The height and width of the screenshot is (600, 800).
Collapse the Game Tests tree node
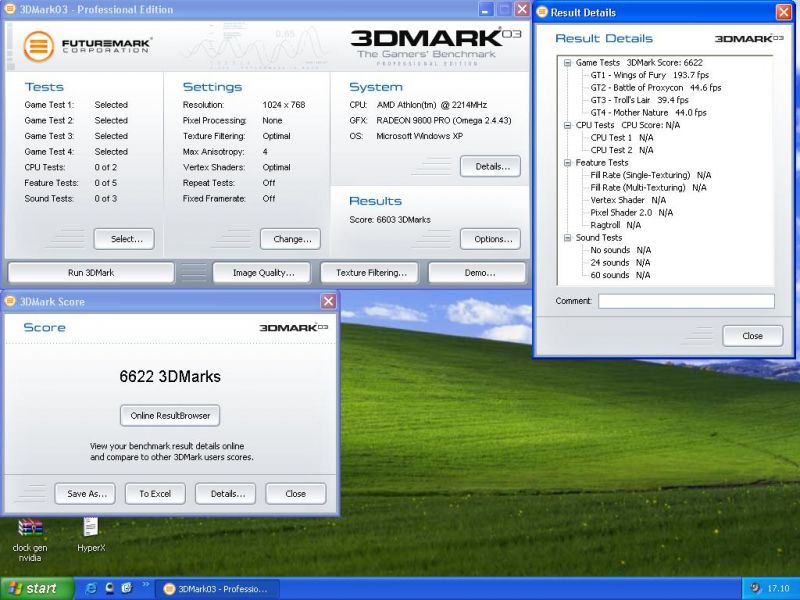pos(567,63)
